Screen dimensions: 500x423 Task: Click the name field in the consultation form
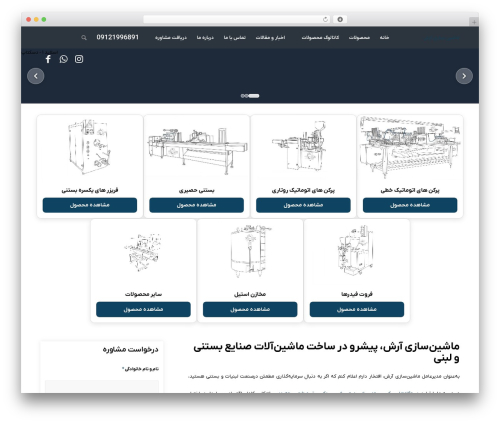(102, 386)
